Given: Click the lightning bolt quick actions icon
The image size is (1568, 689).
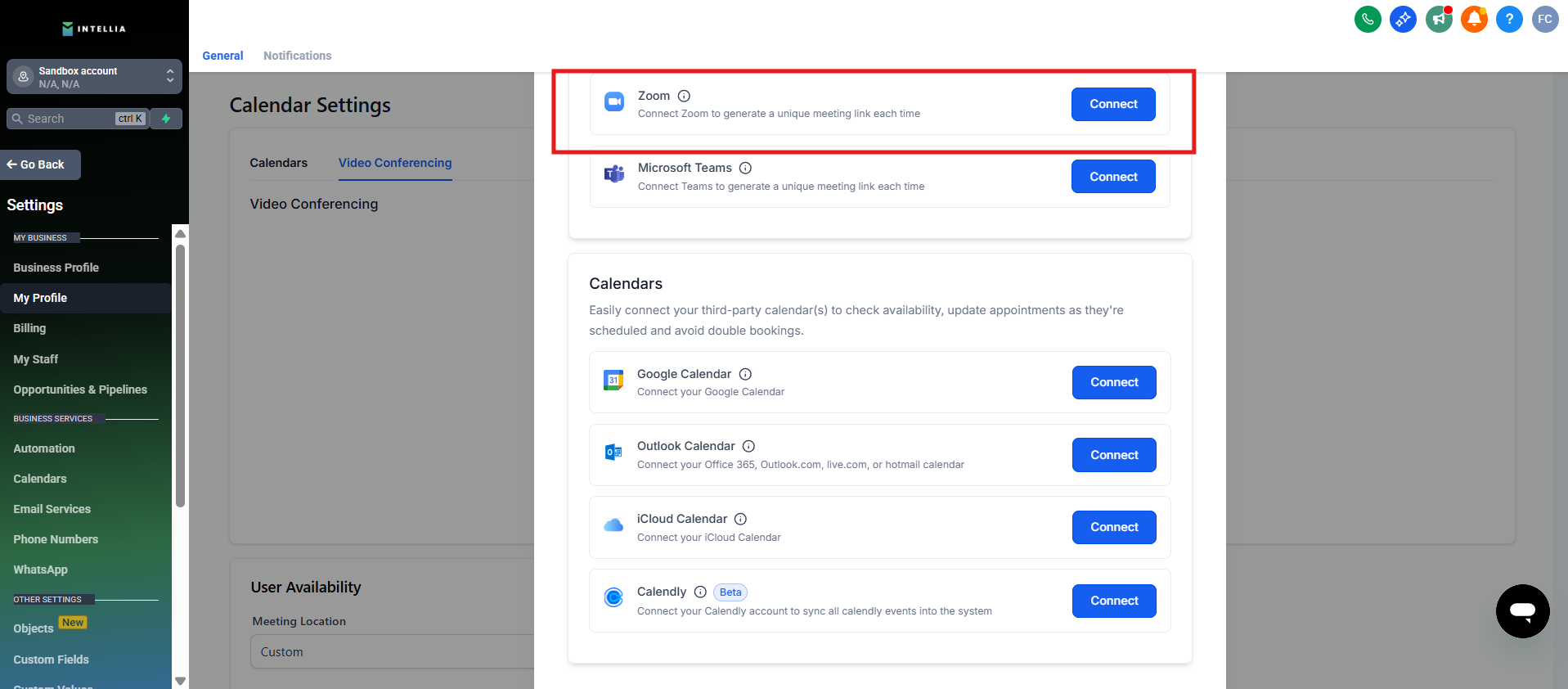Looking at the screenshot, I should tap(166, 119).
